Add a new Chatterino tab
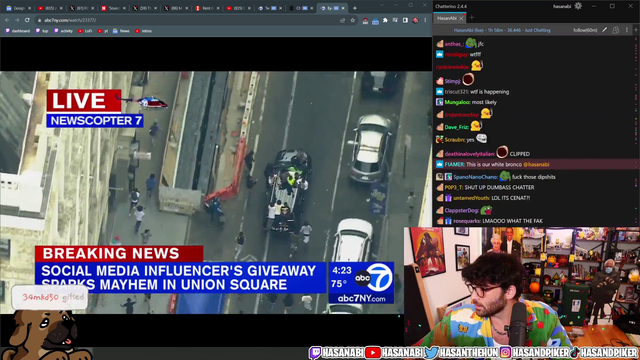 (x=472, y=18)
